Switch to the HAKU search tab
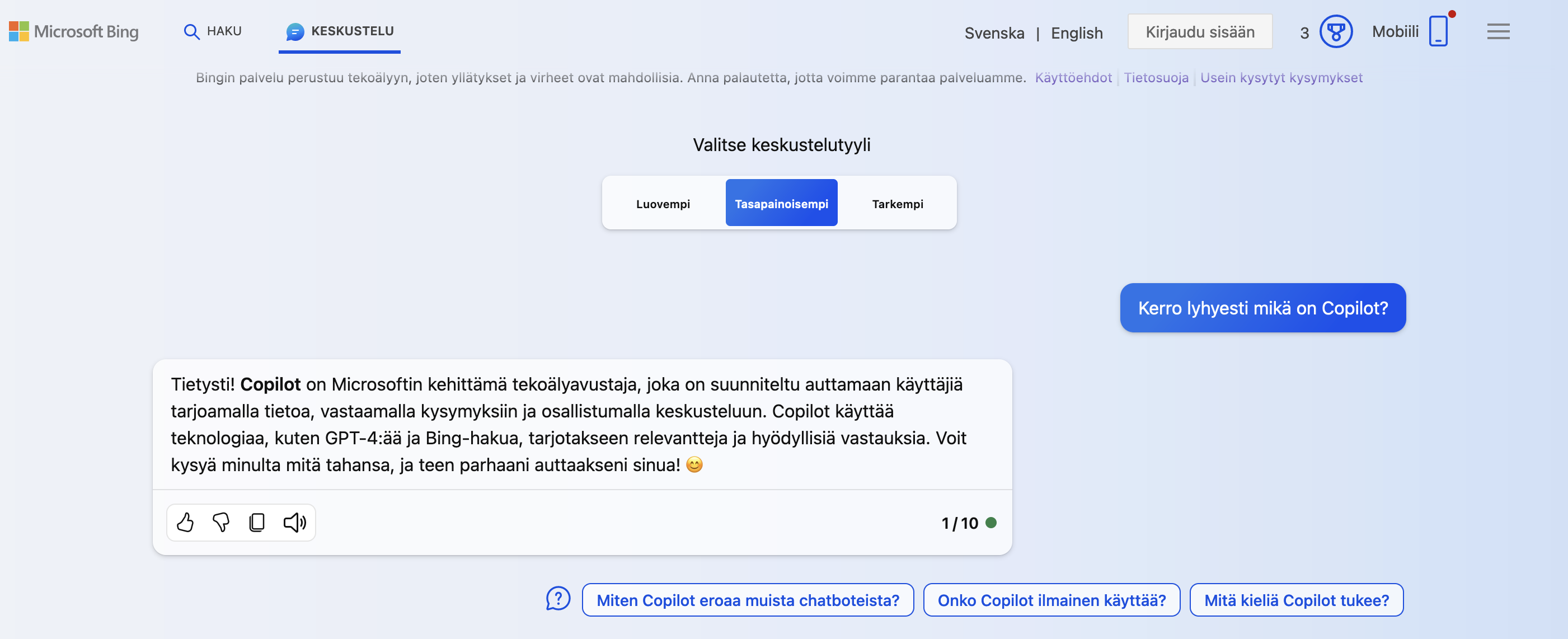The width and height of the screenshot is (1568, 639). click(x=213, y=31)
